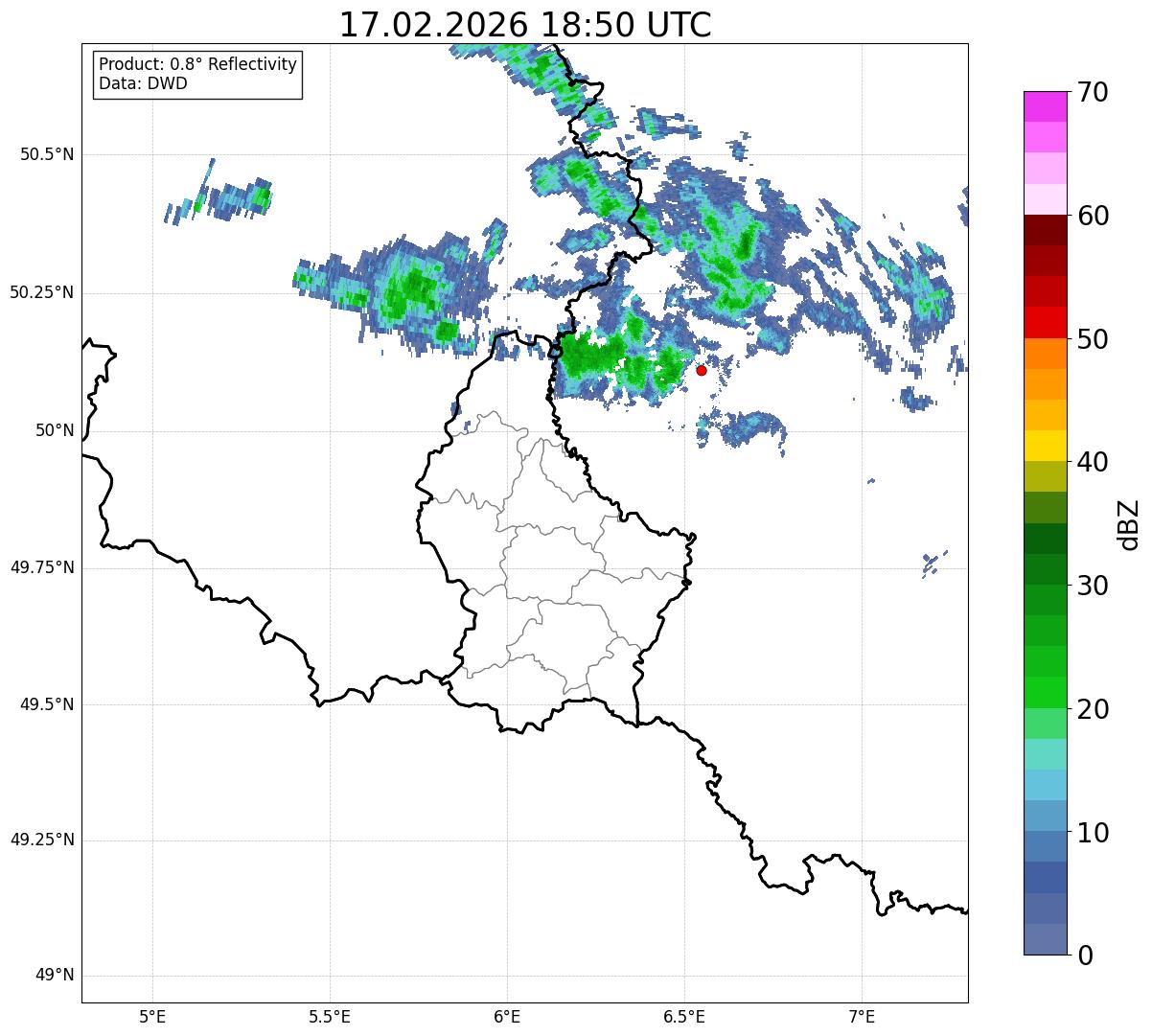Viewport: 1152px width, 1036px height.
Task: Click the '49.25°N' latitude label
Action: pyautogui.click(x=41, y=840)
